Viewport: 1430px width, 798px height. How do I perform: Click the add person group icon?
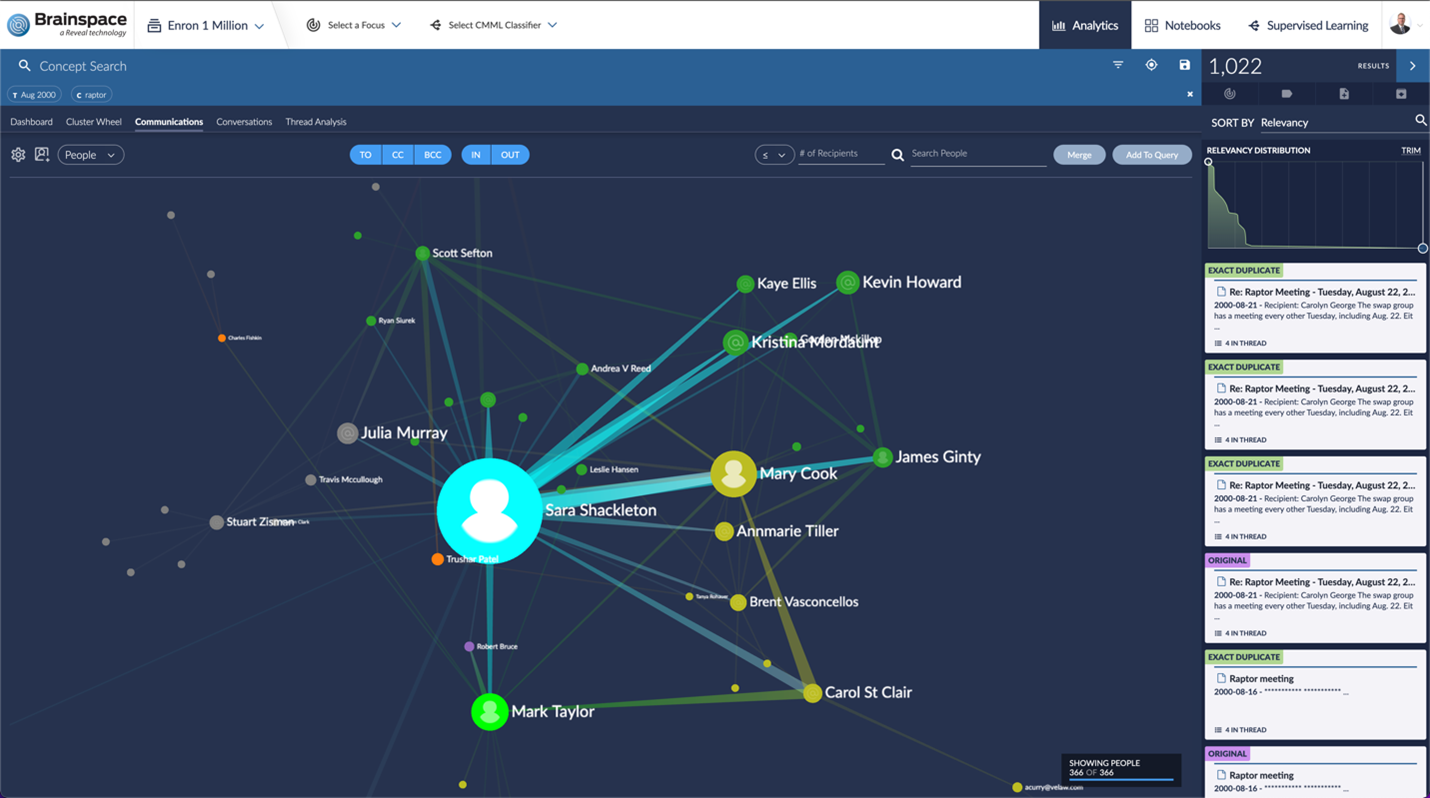(x=42, y=155)
